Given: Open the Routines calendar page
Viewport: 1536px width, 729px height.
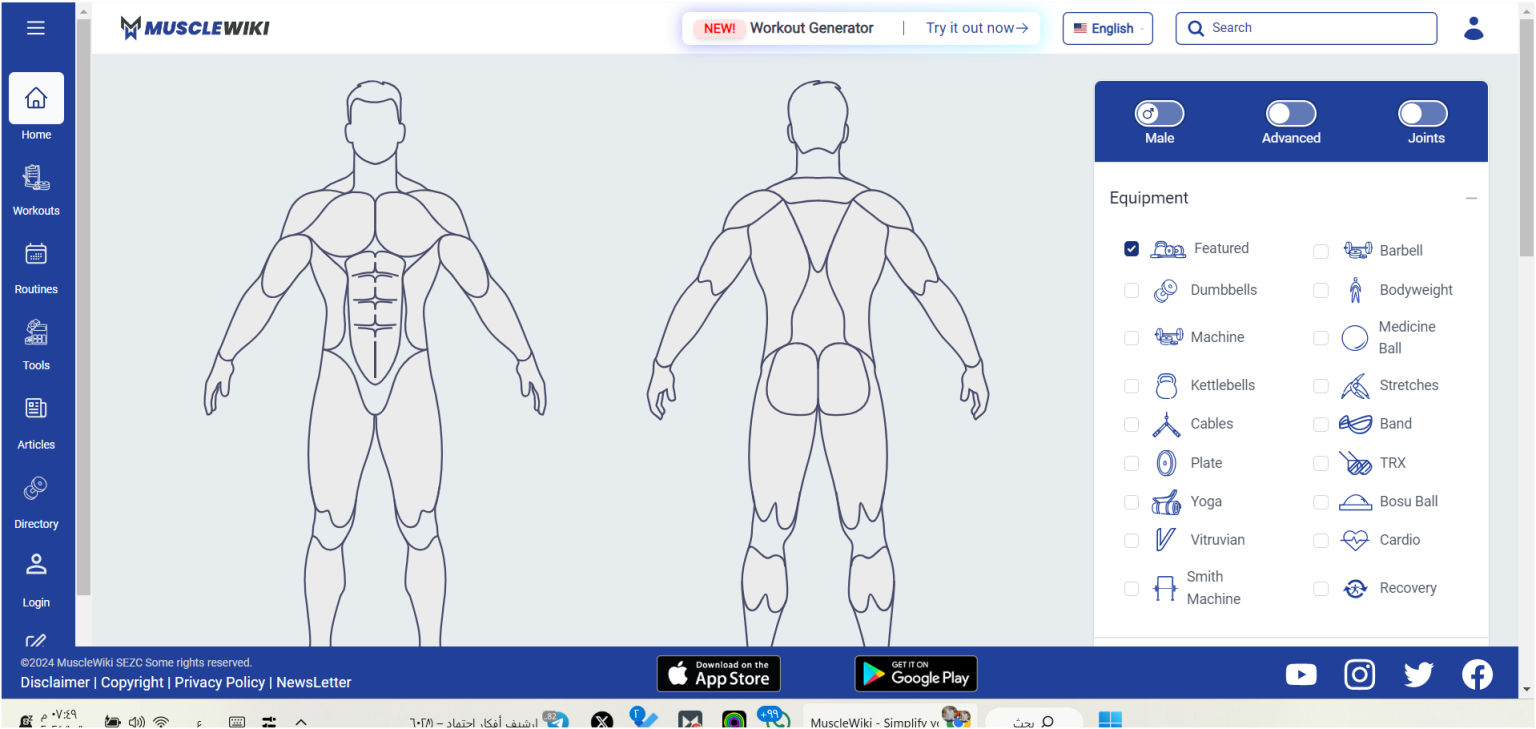Looking at the screenshot, I should point(36,268).
